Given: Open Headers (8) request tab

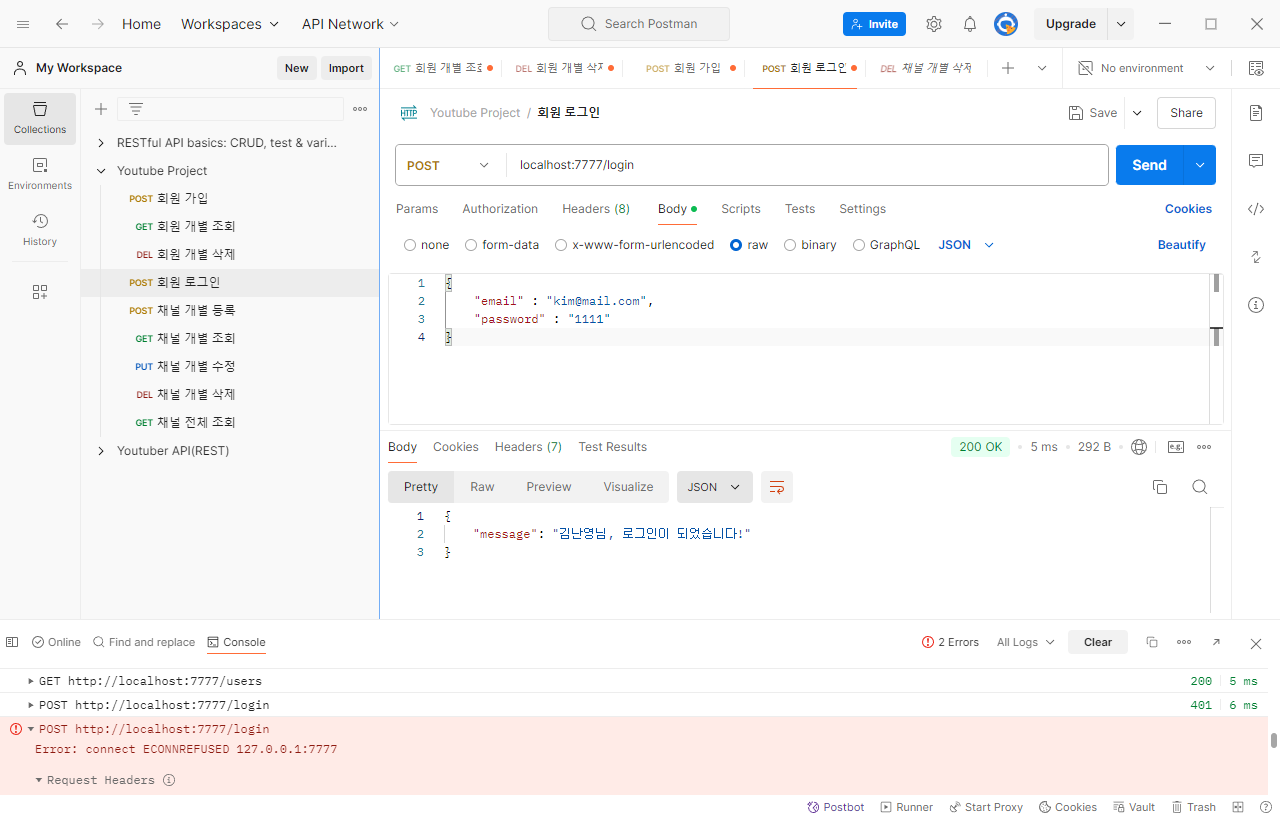Looking at the screenshot, I should (x=596, y=209).
